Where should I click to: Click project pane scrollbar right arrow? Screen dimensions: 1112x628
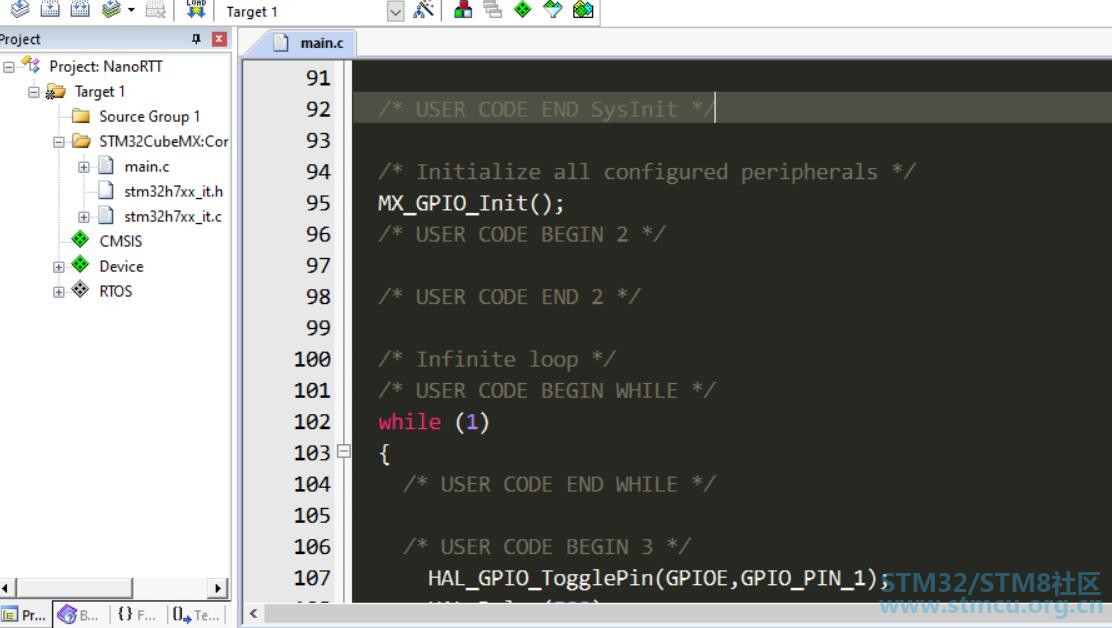click(218, 588)
